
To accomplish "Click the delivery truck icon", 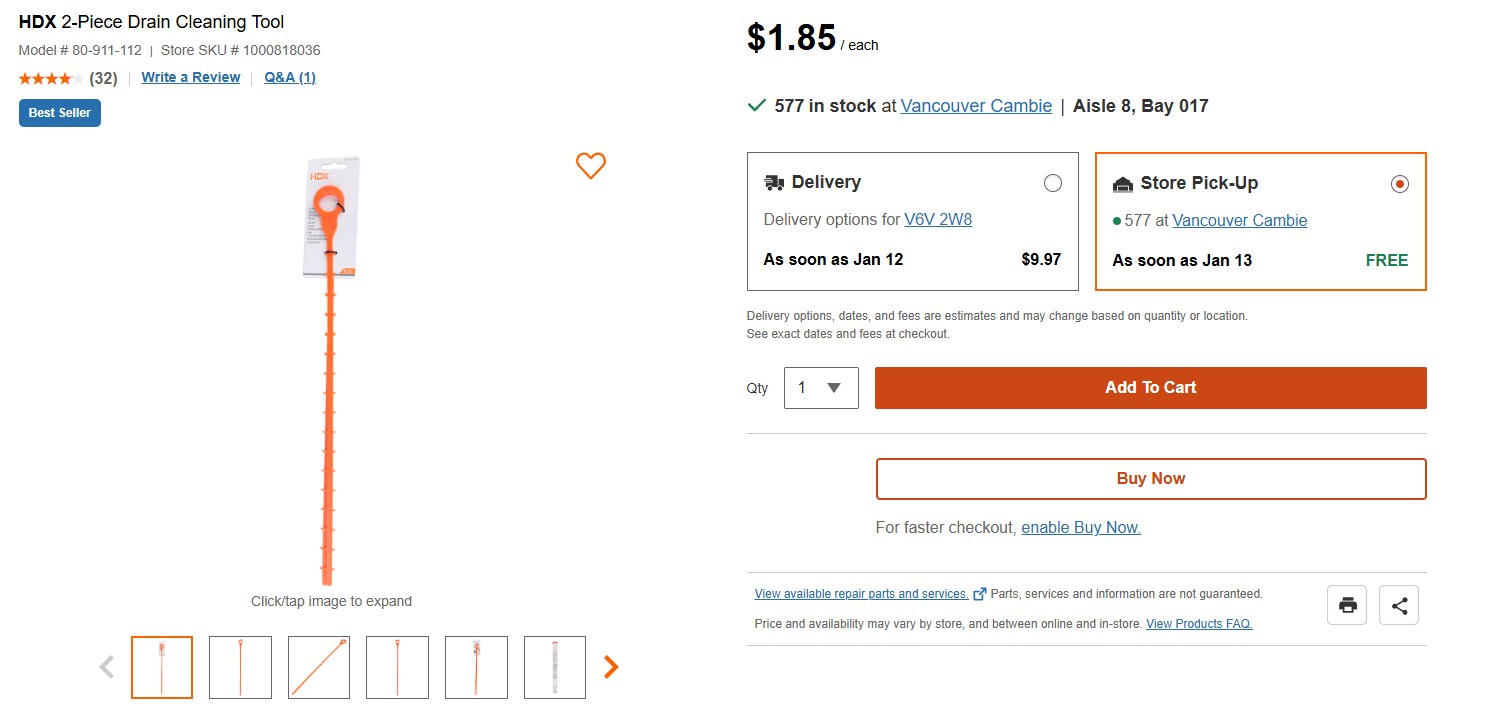I will (774, 183).
